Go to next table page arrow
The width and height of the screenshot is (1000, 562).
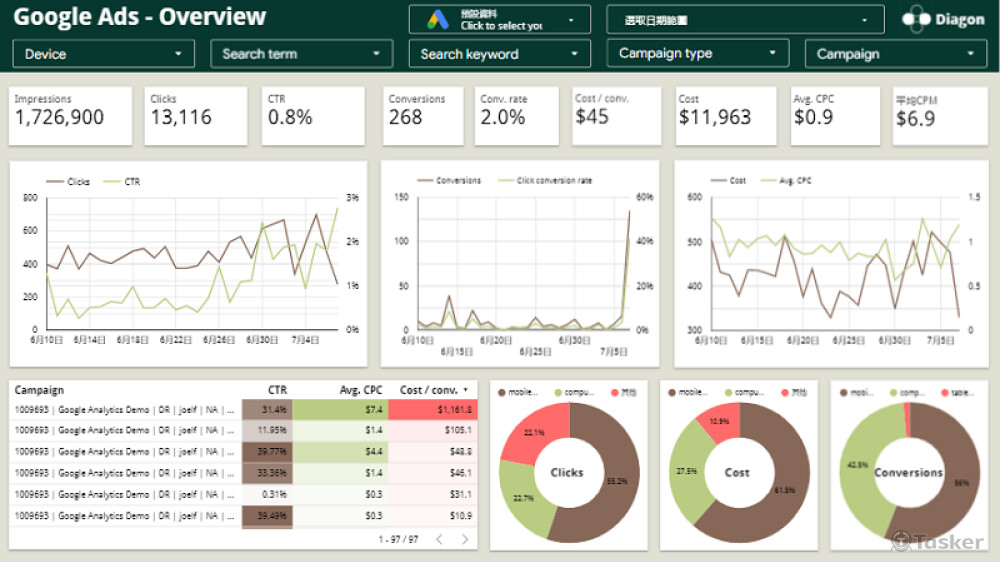465,540
